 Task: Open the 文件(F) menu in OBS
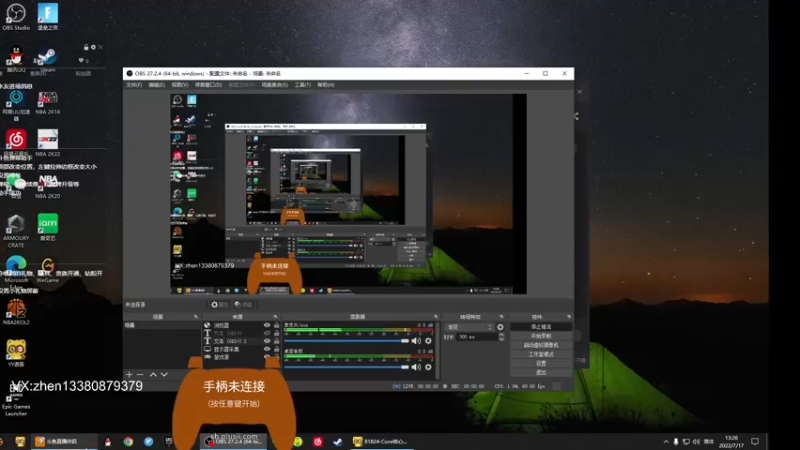click(134, 85)
